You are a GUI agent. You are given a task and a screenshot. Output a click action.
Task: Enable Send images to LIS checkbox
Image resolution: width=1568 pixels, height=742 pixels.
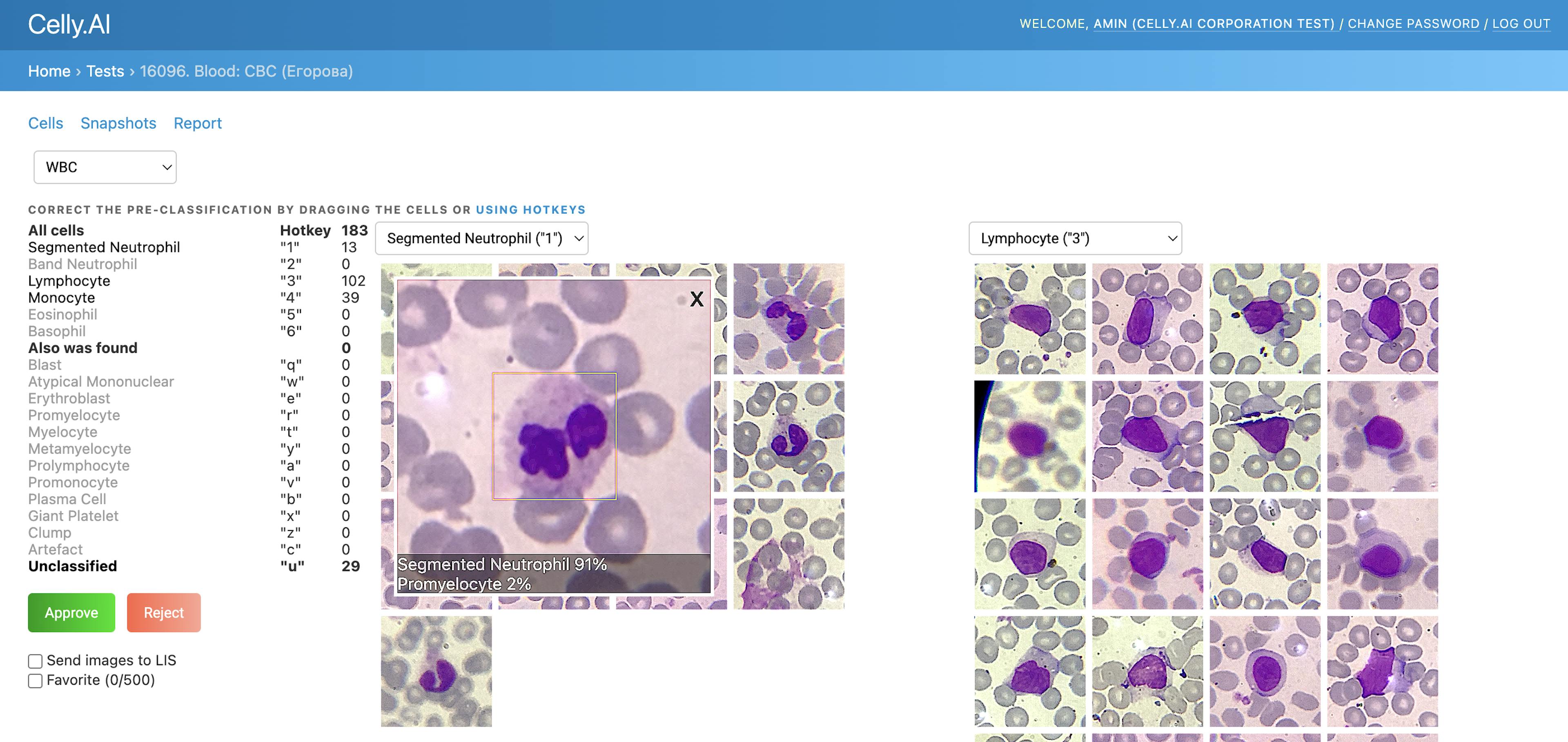pyautogui.click(x=35, y=661)
